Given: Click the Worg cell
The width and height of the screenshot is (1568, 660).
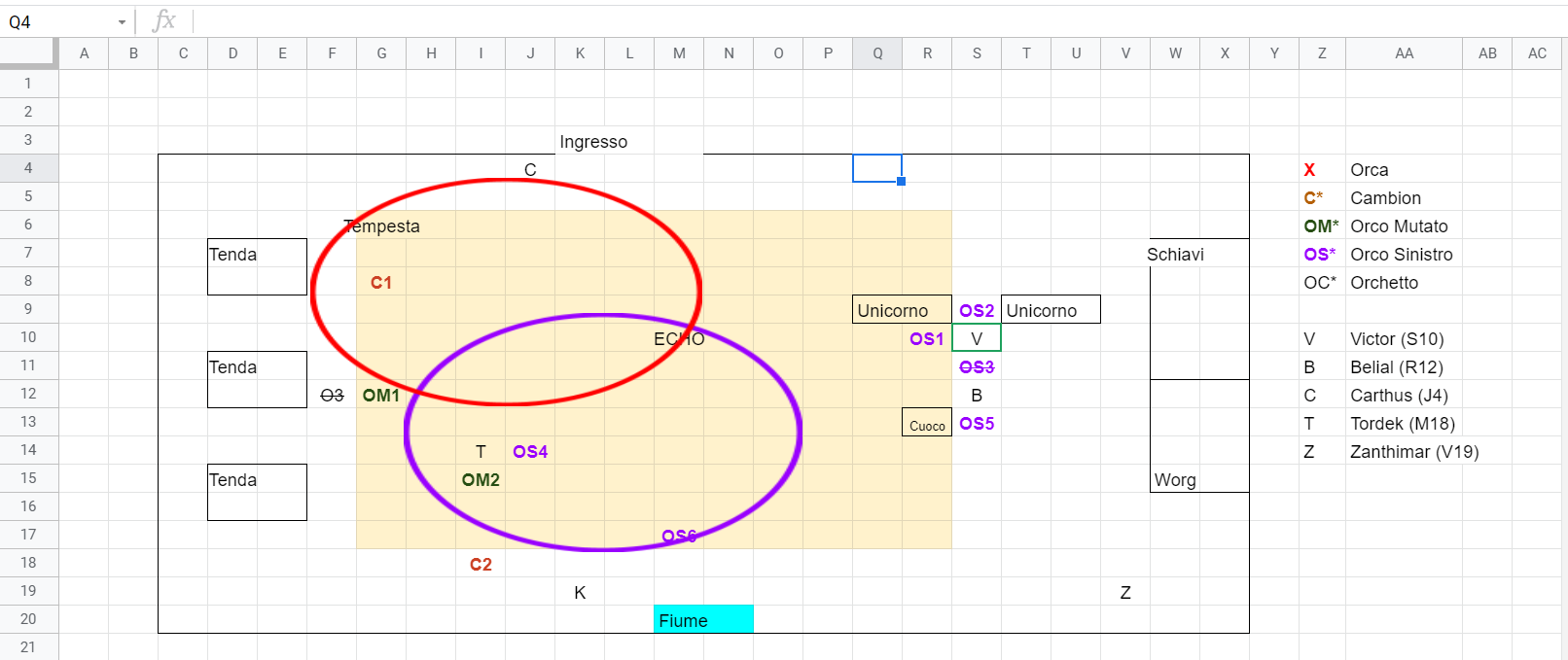Looking at the screenshot, I should coord(1175,479).
